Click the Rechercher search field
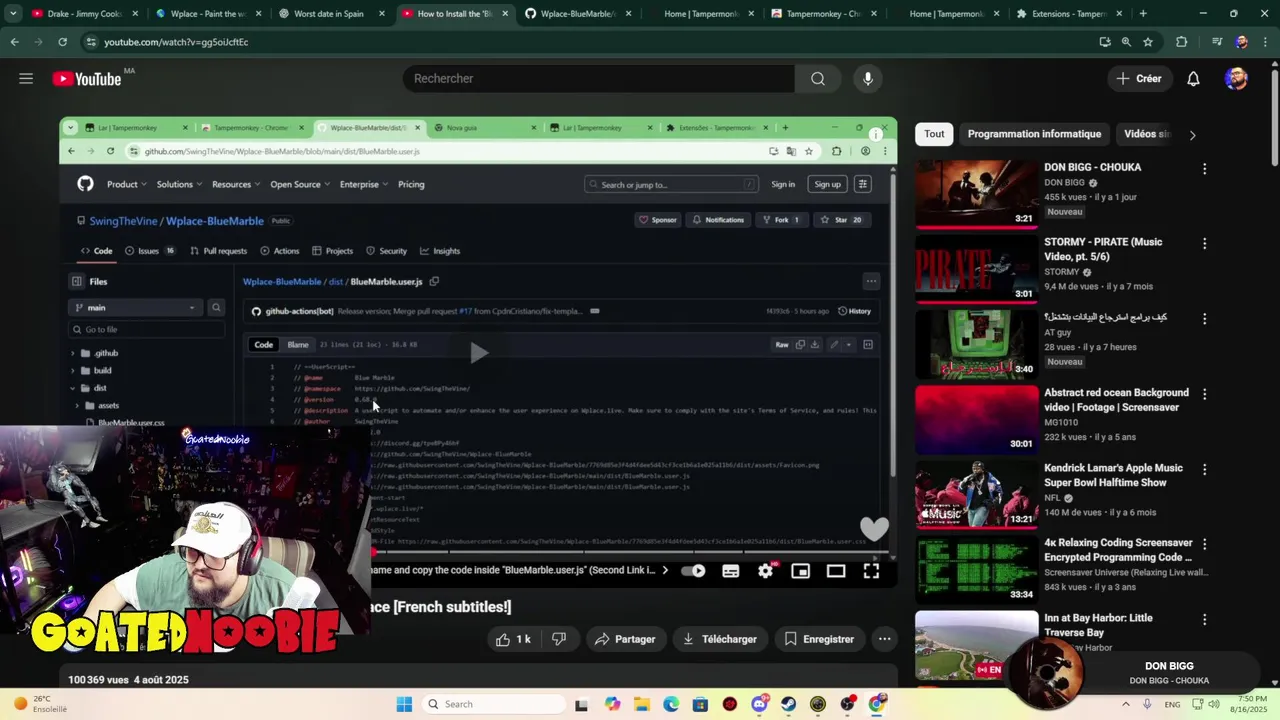1280x720 pixels. click(x=599, y=78)
